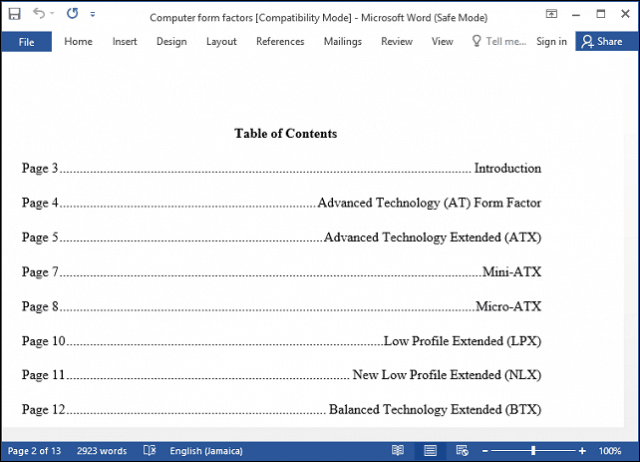
Task: Repeat the last action
Action: (x=72, y=13)
